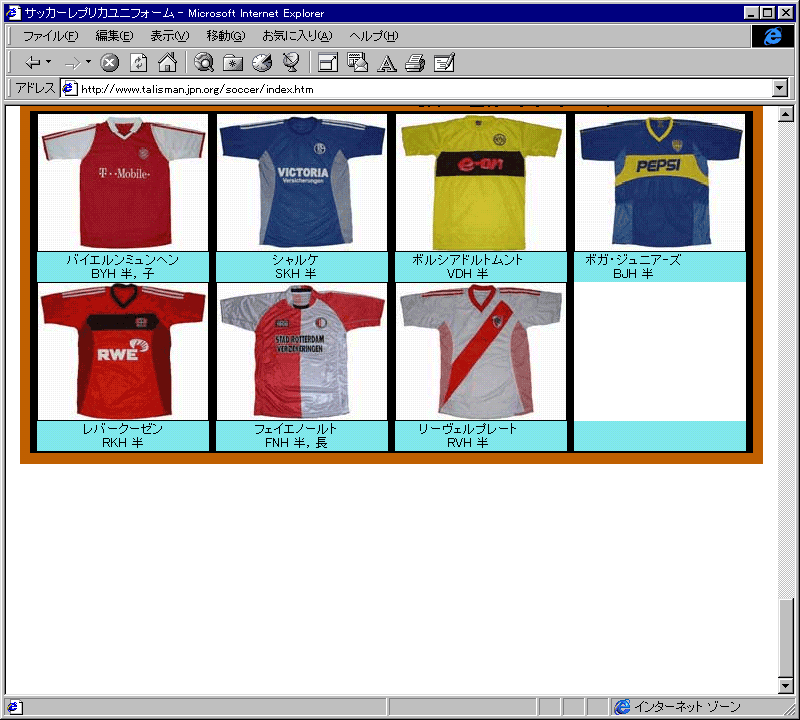Click the vertical scrollbar down arrow

pos(786,686)
